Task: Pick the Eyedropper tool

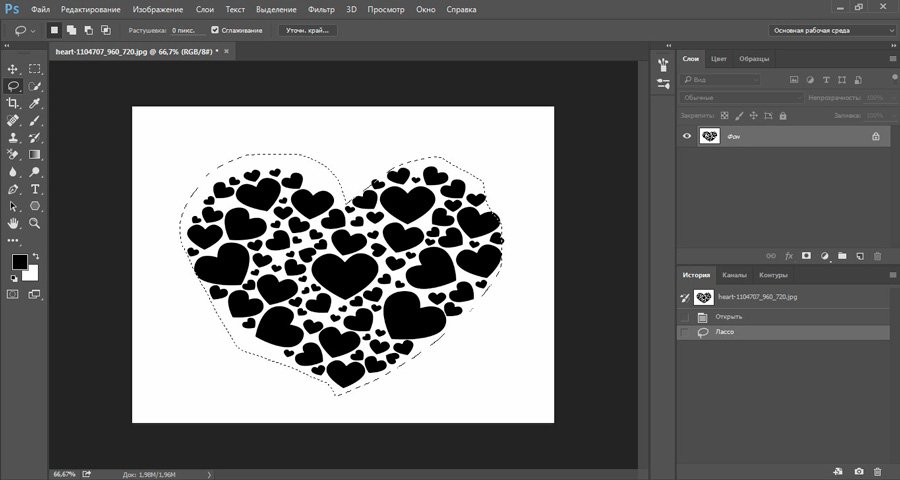Action: pyautogui.click(x=35, y=103)
